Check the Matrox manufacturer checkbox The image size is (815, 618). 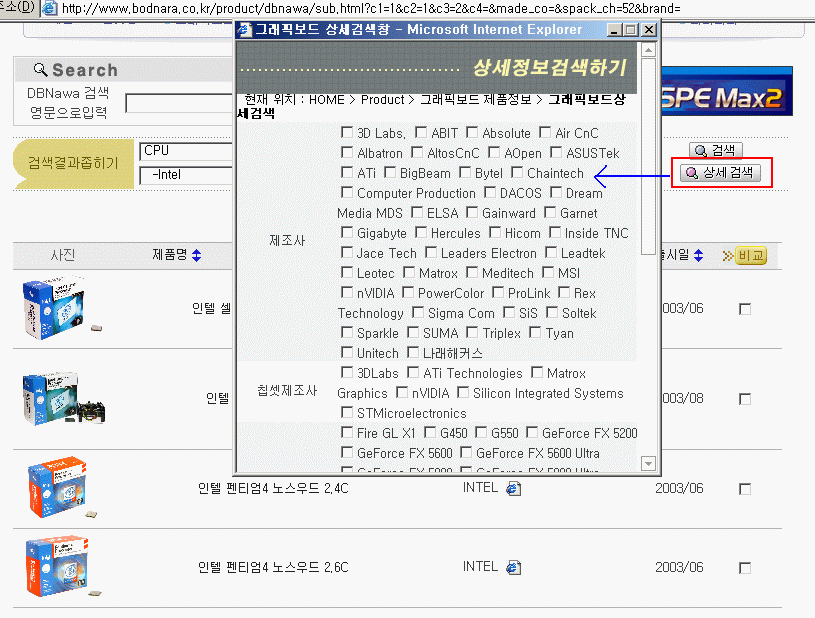[x=409, y=272]
